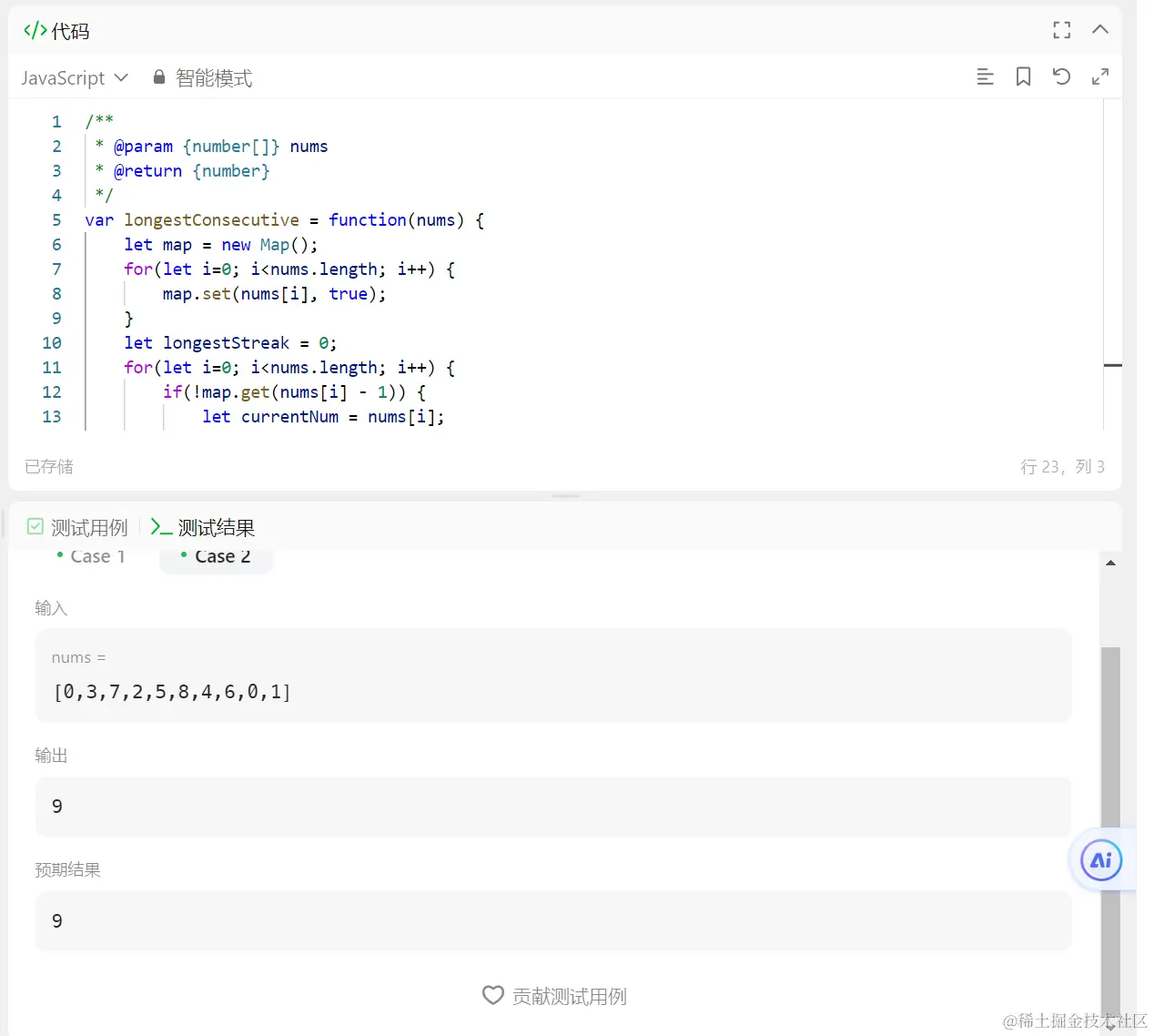The width and height of the screenshot is (1154, 1036).
Task: Click the results panel scrollbar up arrow
Action: tap(1110, 563)
